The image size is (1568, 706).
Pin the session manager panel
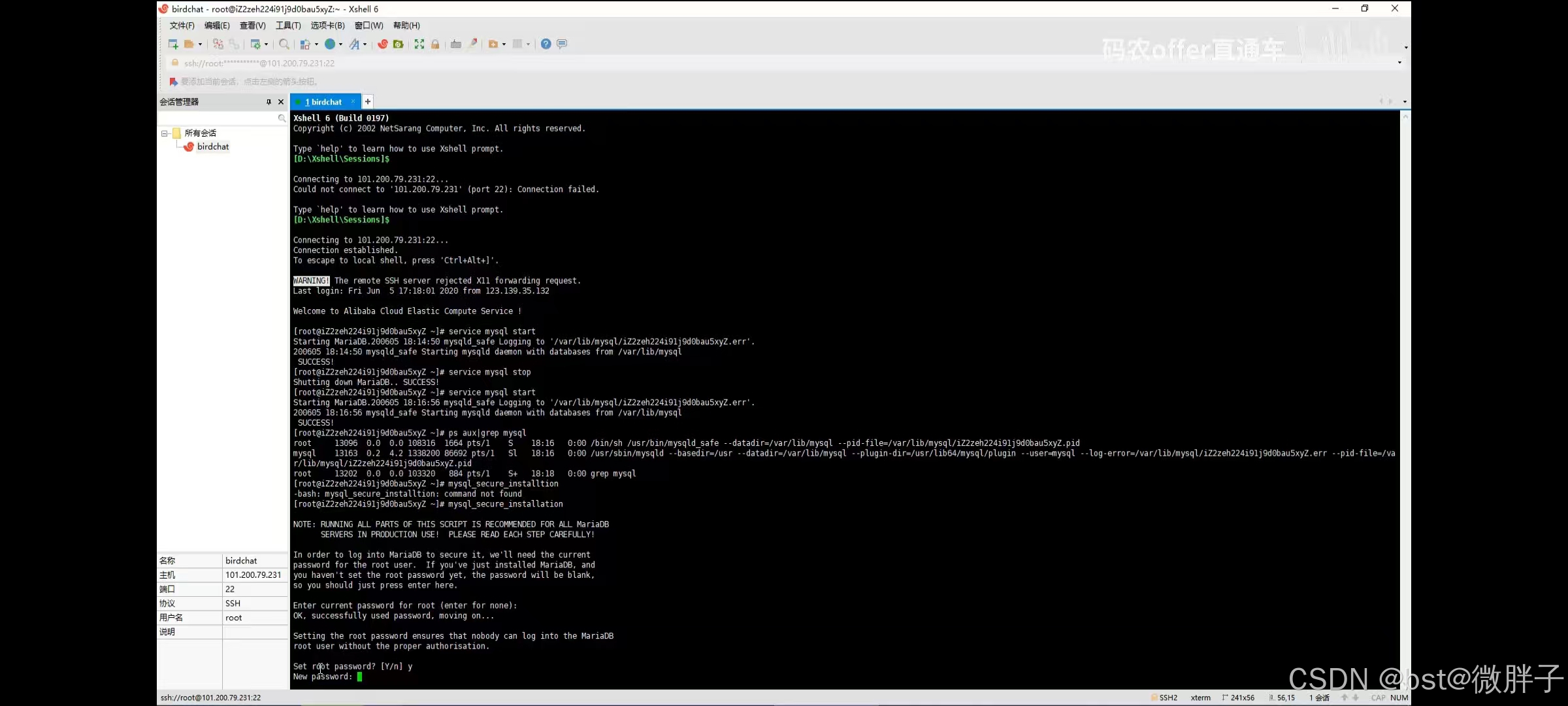click(269, 102)
